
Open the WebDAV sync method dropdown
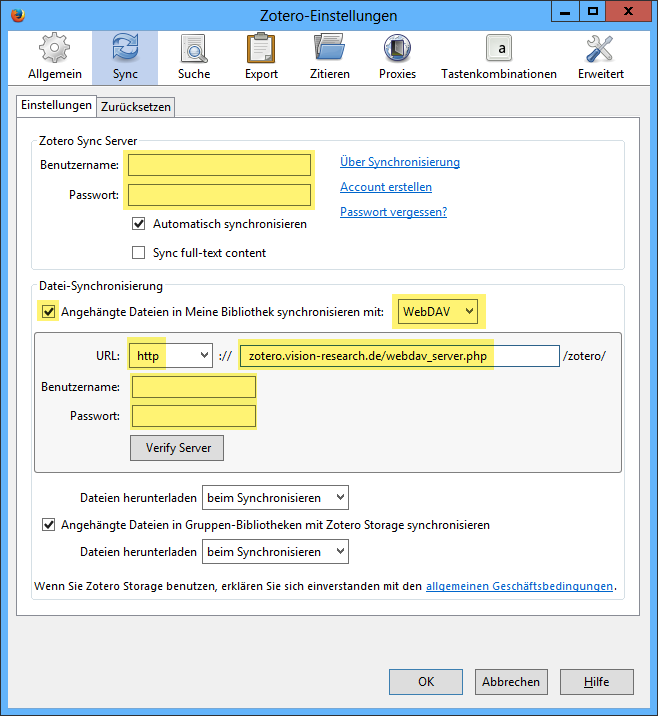pyautogui.click(x=438, y=311)
